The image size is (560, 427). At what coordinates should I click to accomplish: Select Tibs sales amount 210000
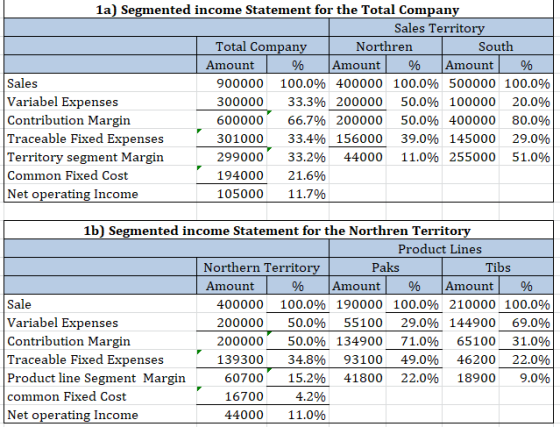[x=471, y=304]
